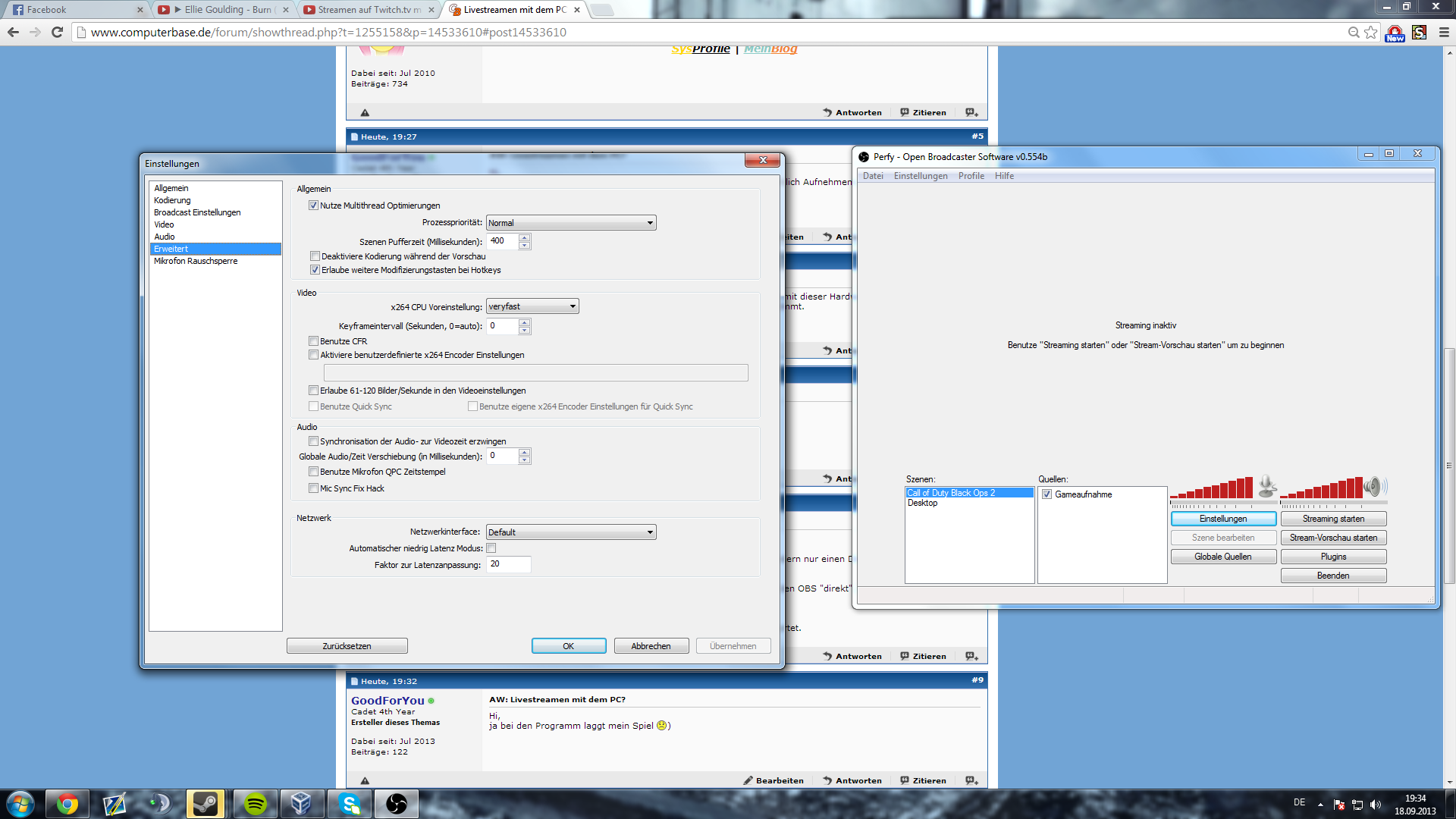Click the OBS icon in the taskbar
Viewport: 1456px width, 819px height.
click(x=396, y=804)
